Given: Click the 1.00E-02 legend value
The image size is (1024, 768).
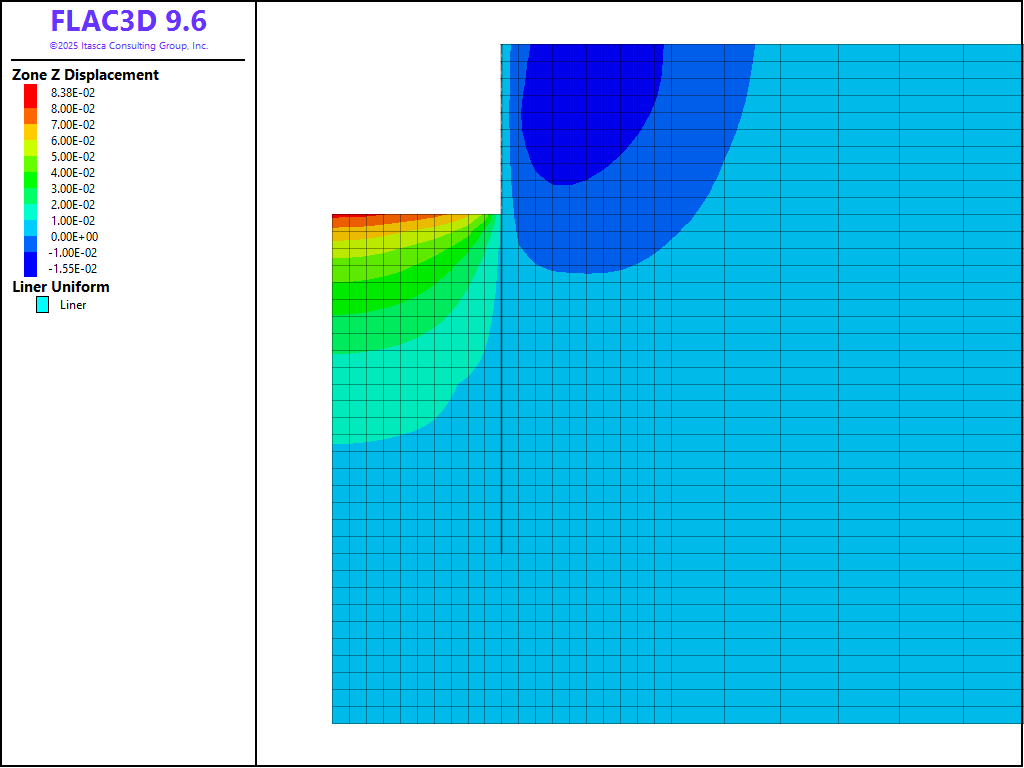Looking at the screenshot, I should click(73, 221).
